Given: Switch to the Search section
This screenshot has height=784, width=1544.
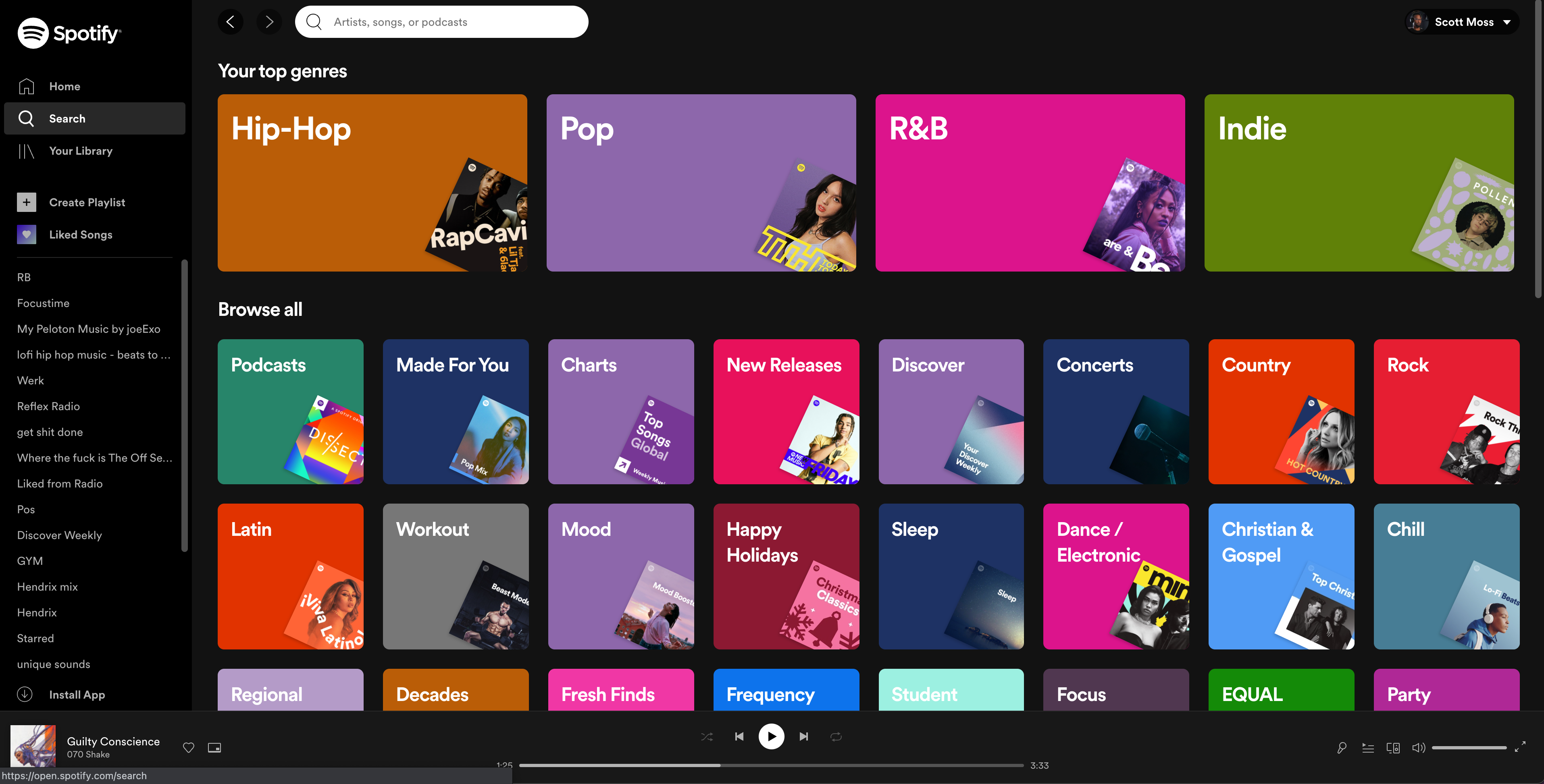Looking at the screenshot, I should [67, 118].
